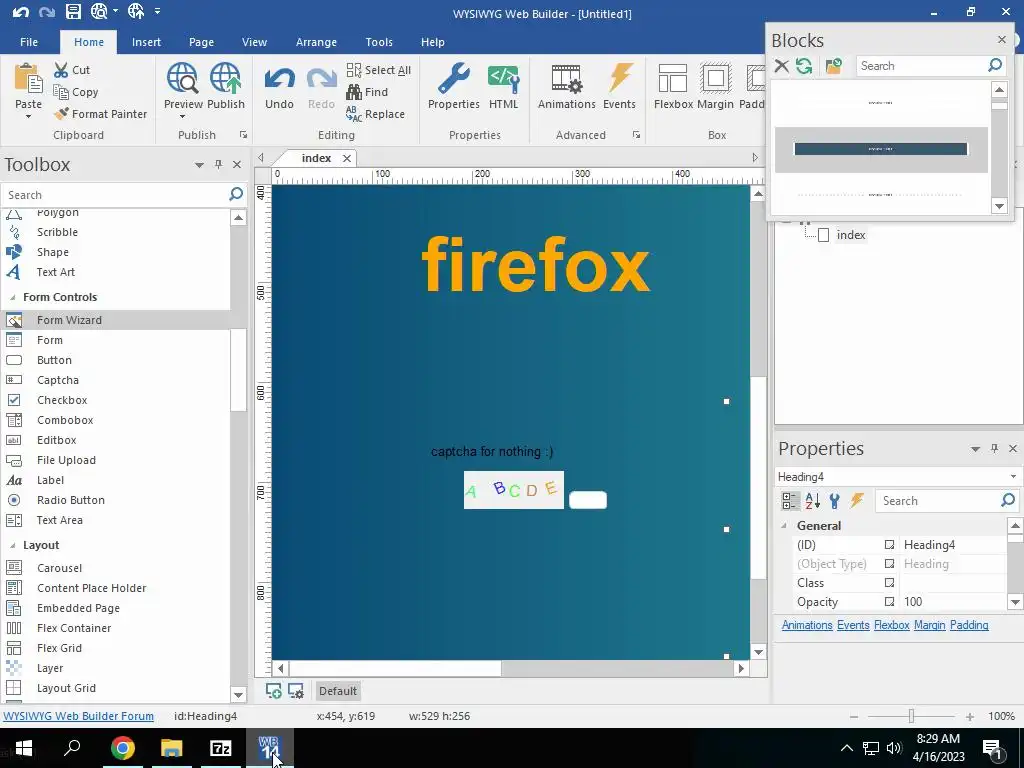Switch to the Insert ribbon tab

tap(146, 42)
